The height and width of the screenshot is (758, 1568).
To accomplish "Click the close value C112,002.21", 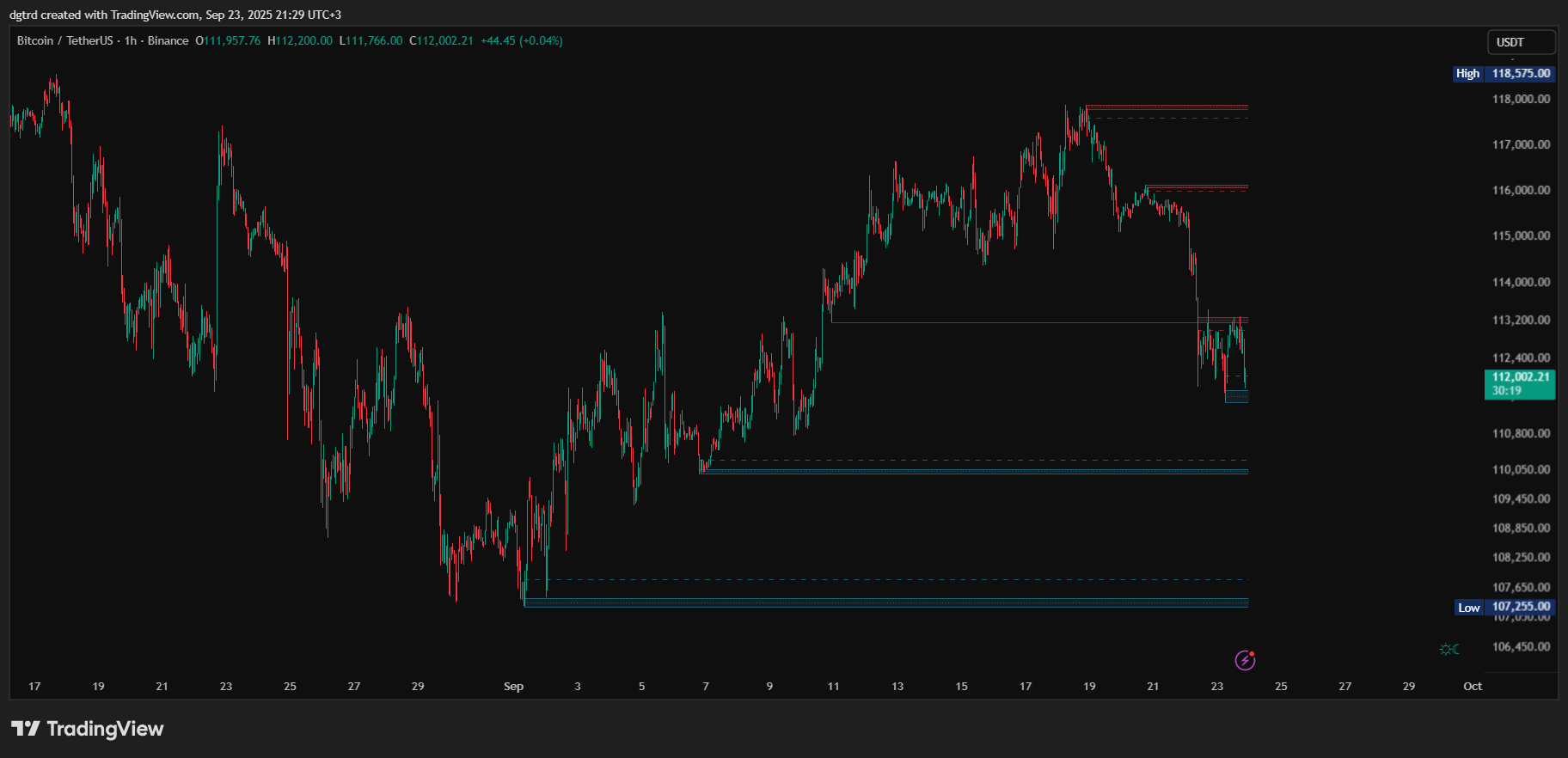I will (441, 40).
